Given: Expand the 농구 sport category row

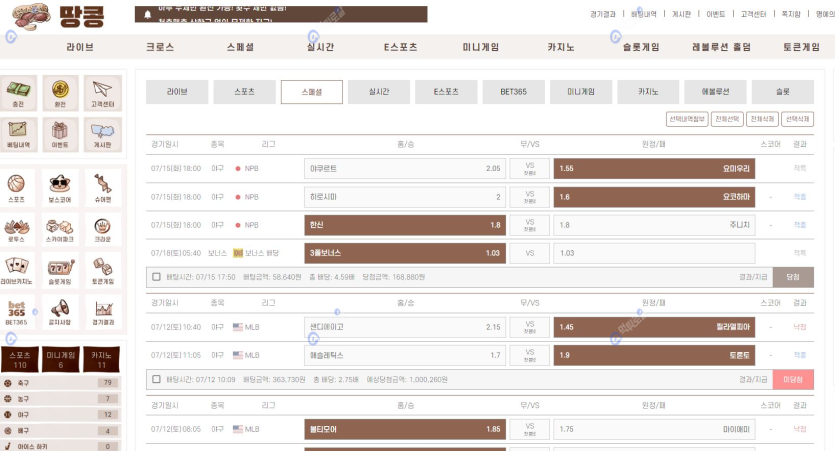Looking at the screenshot, I should coord(60,399).
